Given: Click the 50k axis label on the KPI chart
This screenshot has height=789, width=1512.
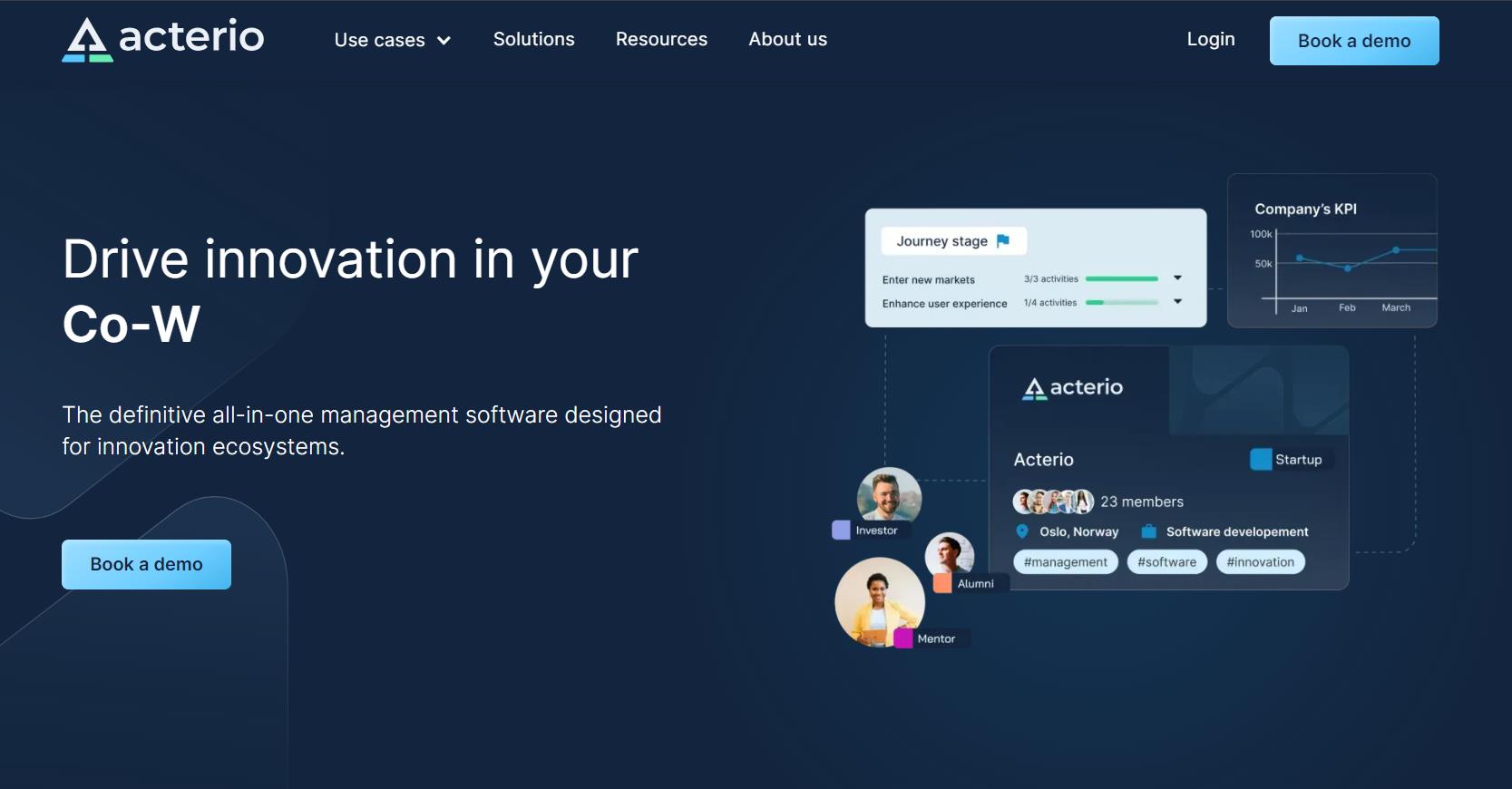Looking at the screenshot, I should click(1263, 264).
